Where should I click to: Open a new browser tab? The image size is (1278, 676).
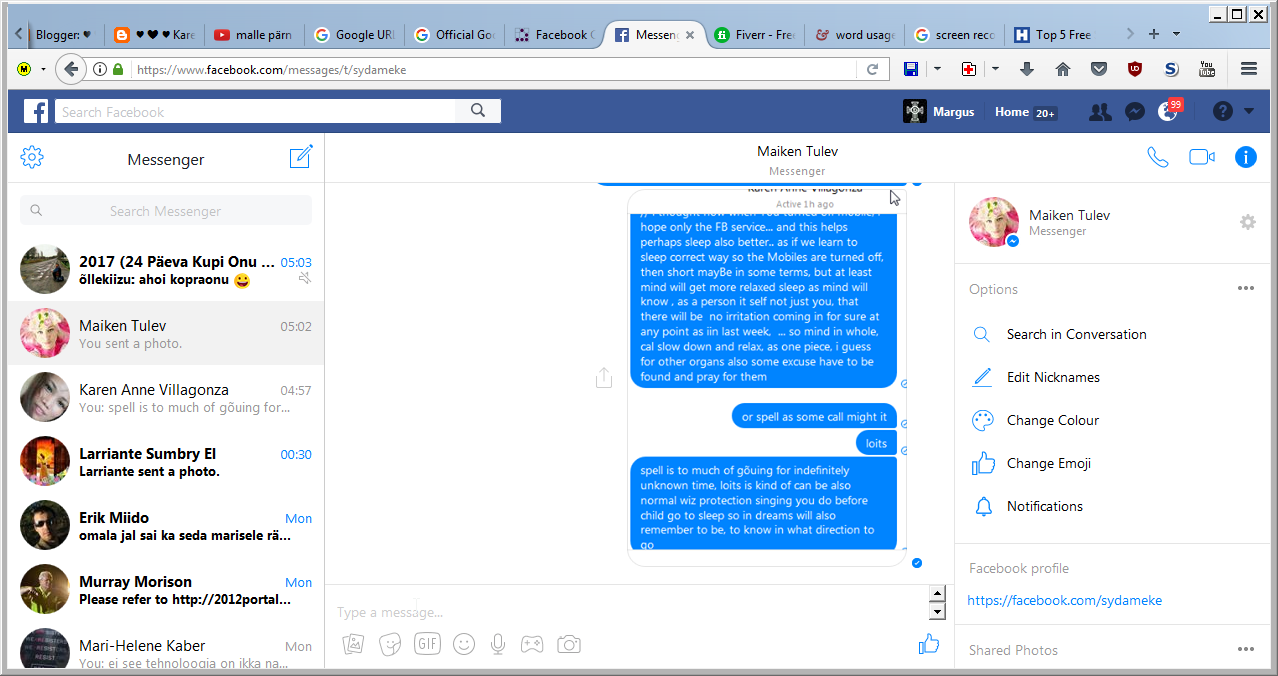tap(1154, 34)
